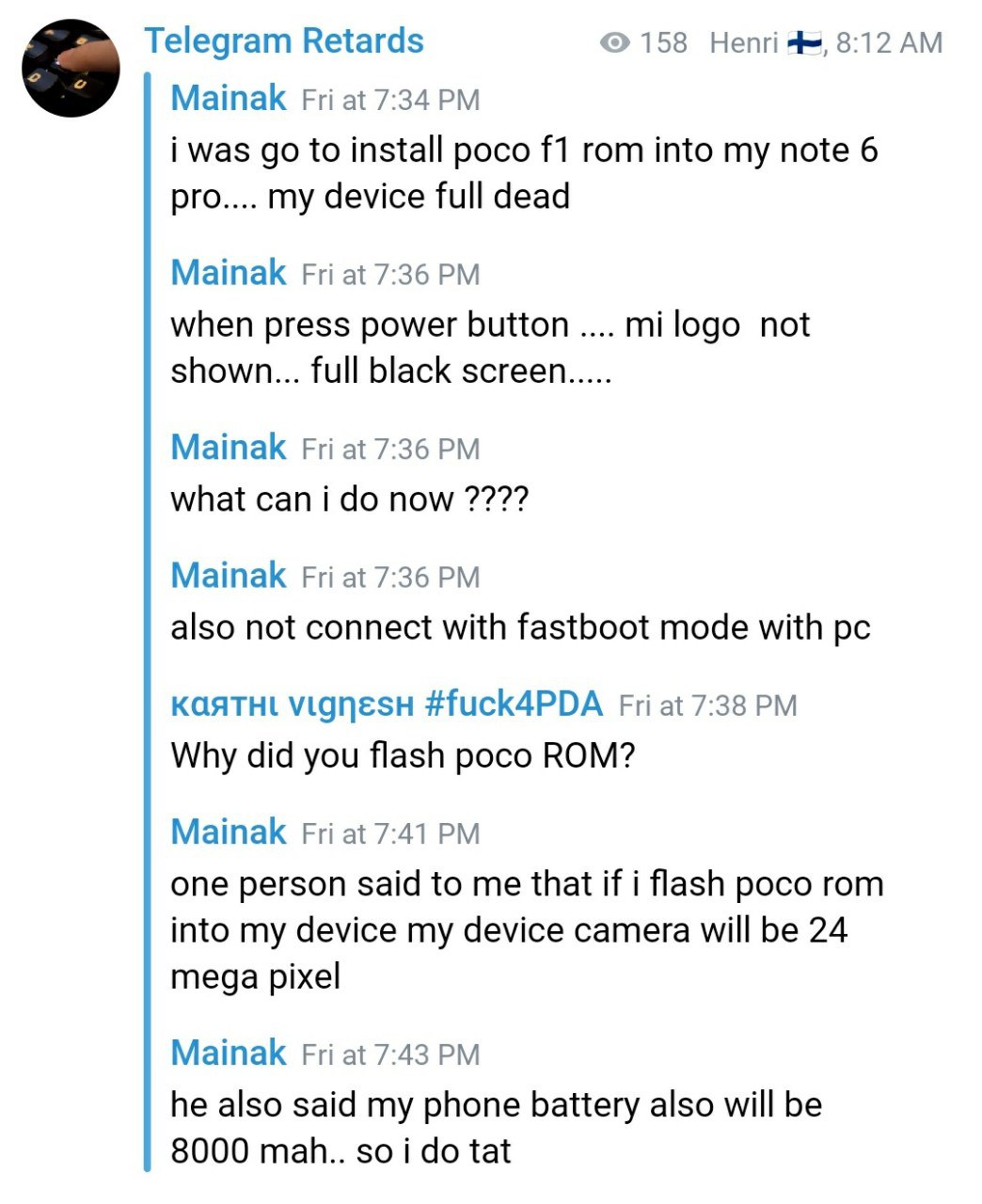The image size is (982, 1204).
Task: Click the Finland flag emoji next to Henri
Action: pos(804,42)
